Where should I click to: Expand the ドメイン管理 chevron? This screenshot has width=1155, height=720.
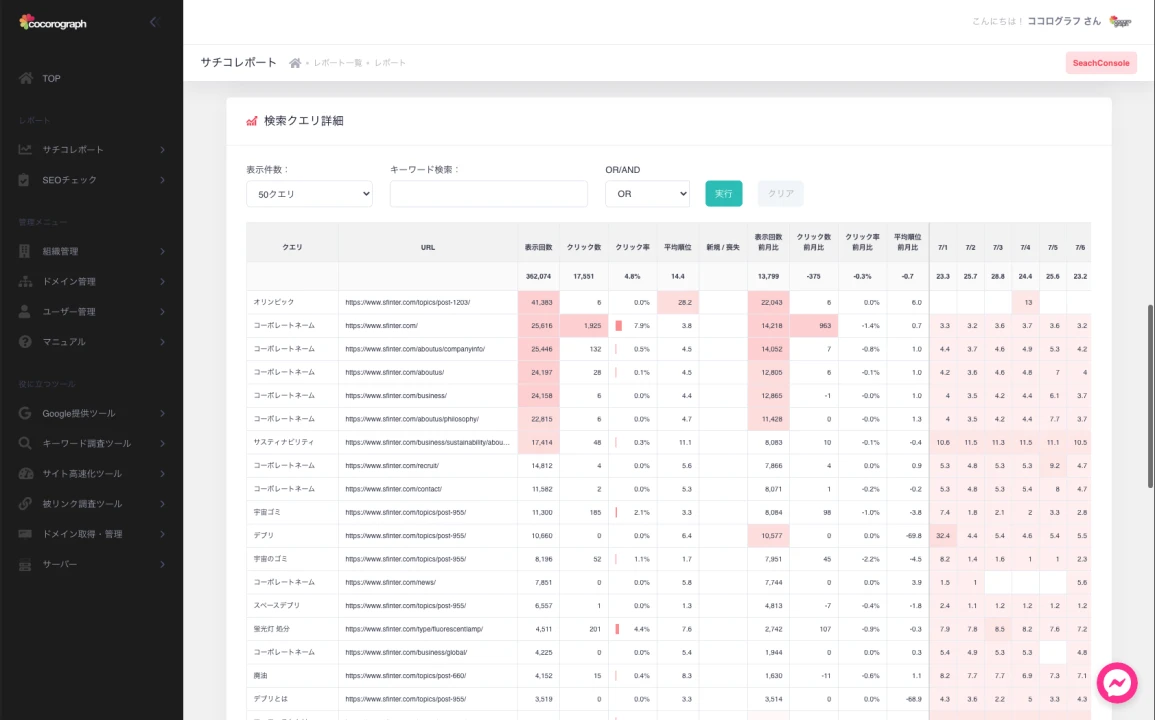coord(162,282)
